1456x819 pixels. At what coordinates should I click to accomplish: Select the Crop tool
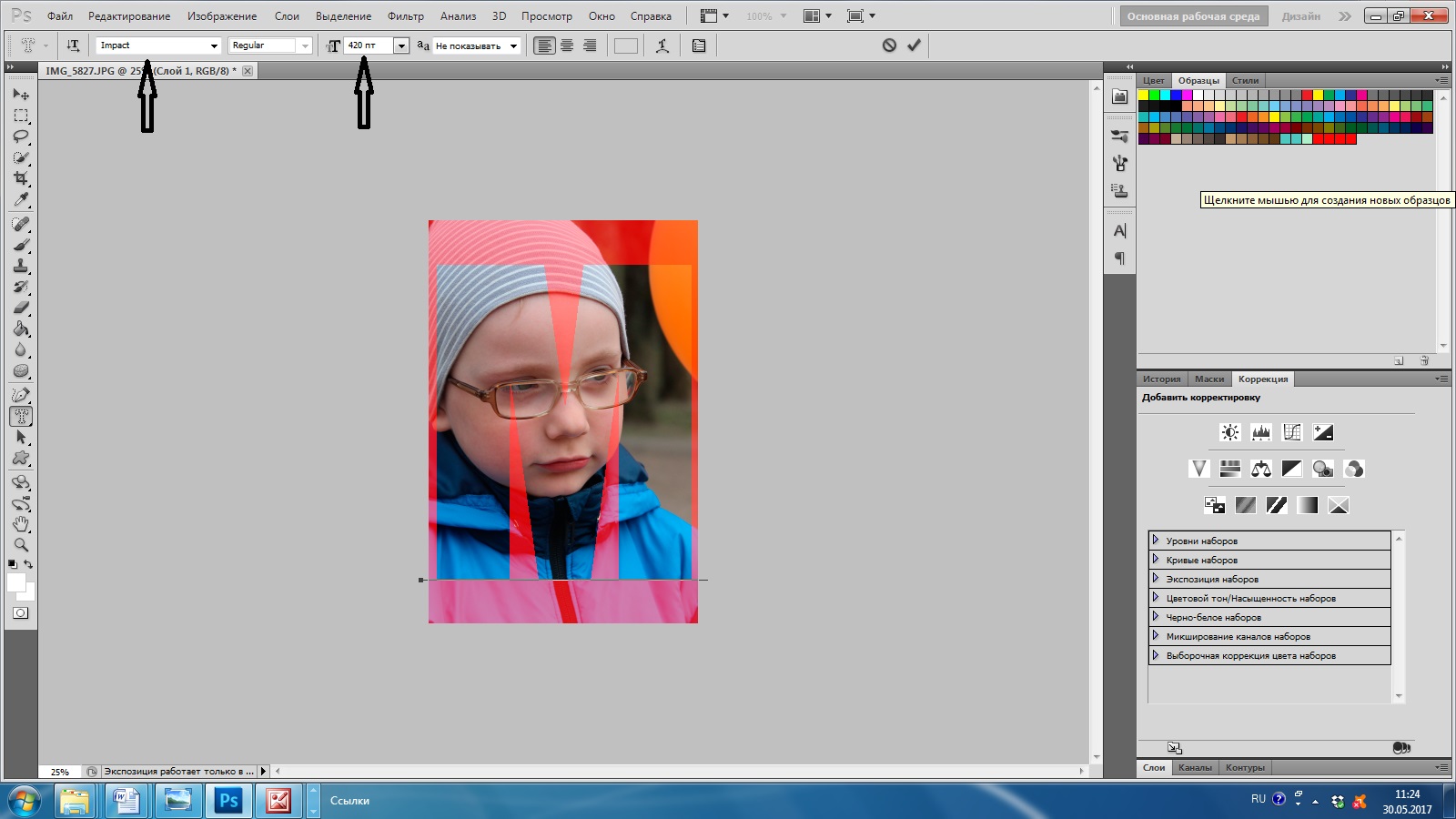tap(21, 178)
